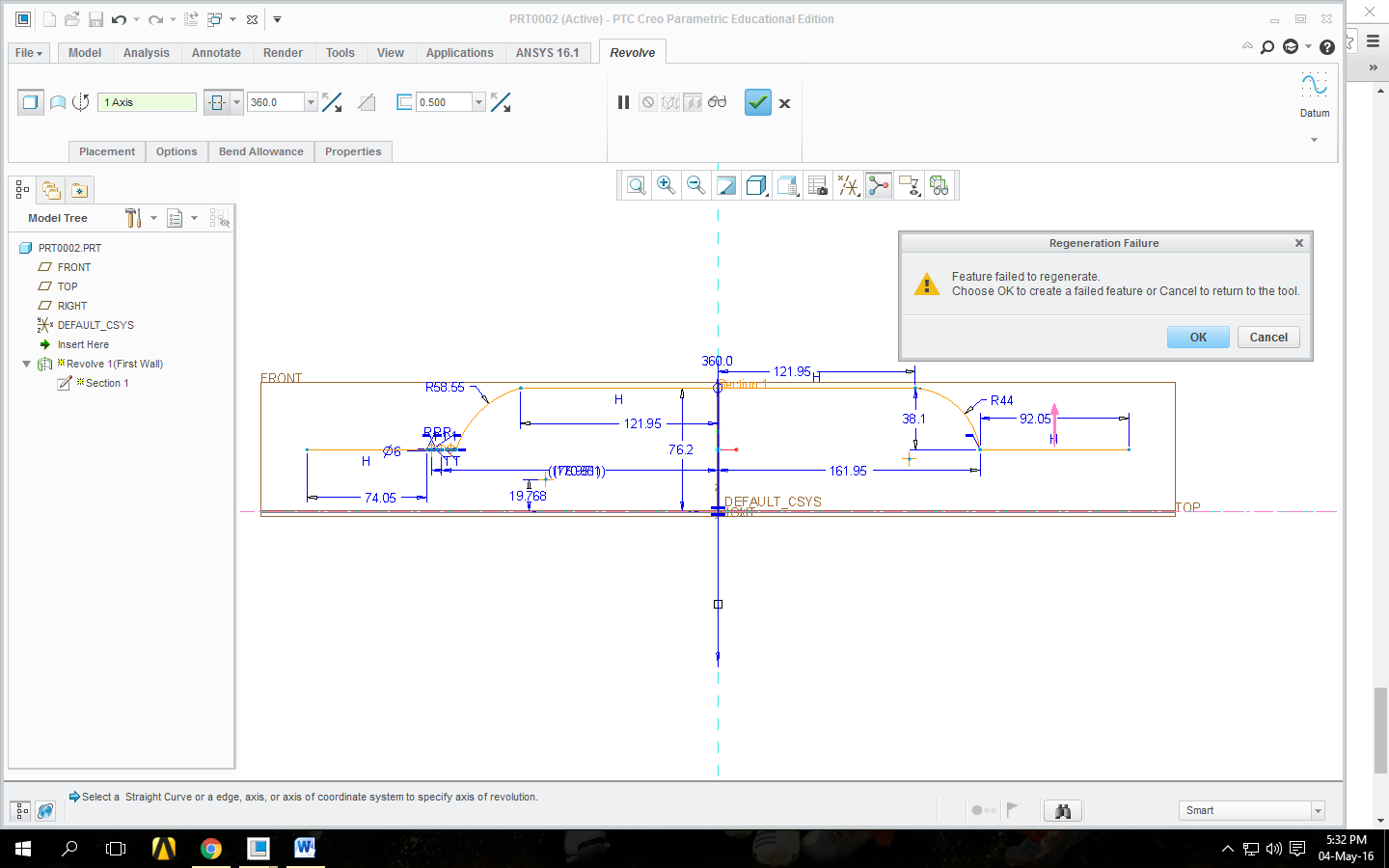Switch to the Analysis ribbon tab
1389x868 pixels.
(x=147, y=53)
